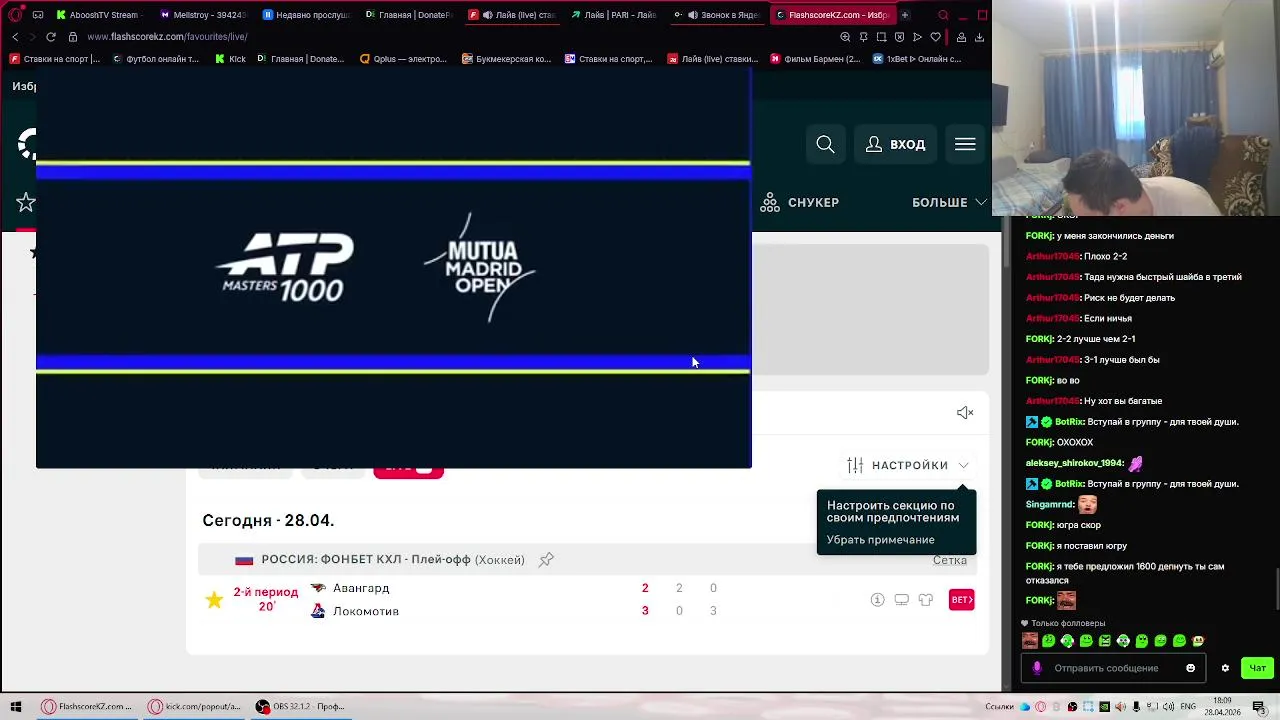
Task: Pin the Фонбет КХЛ league
Action: coord(546,560)
